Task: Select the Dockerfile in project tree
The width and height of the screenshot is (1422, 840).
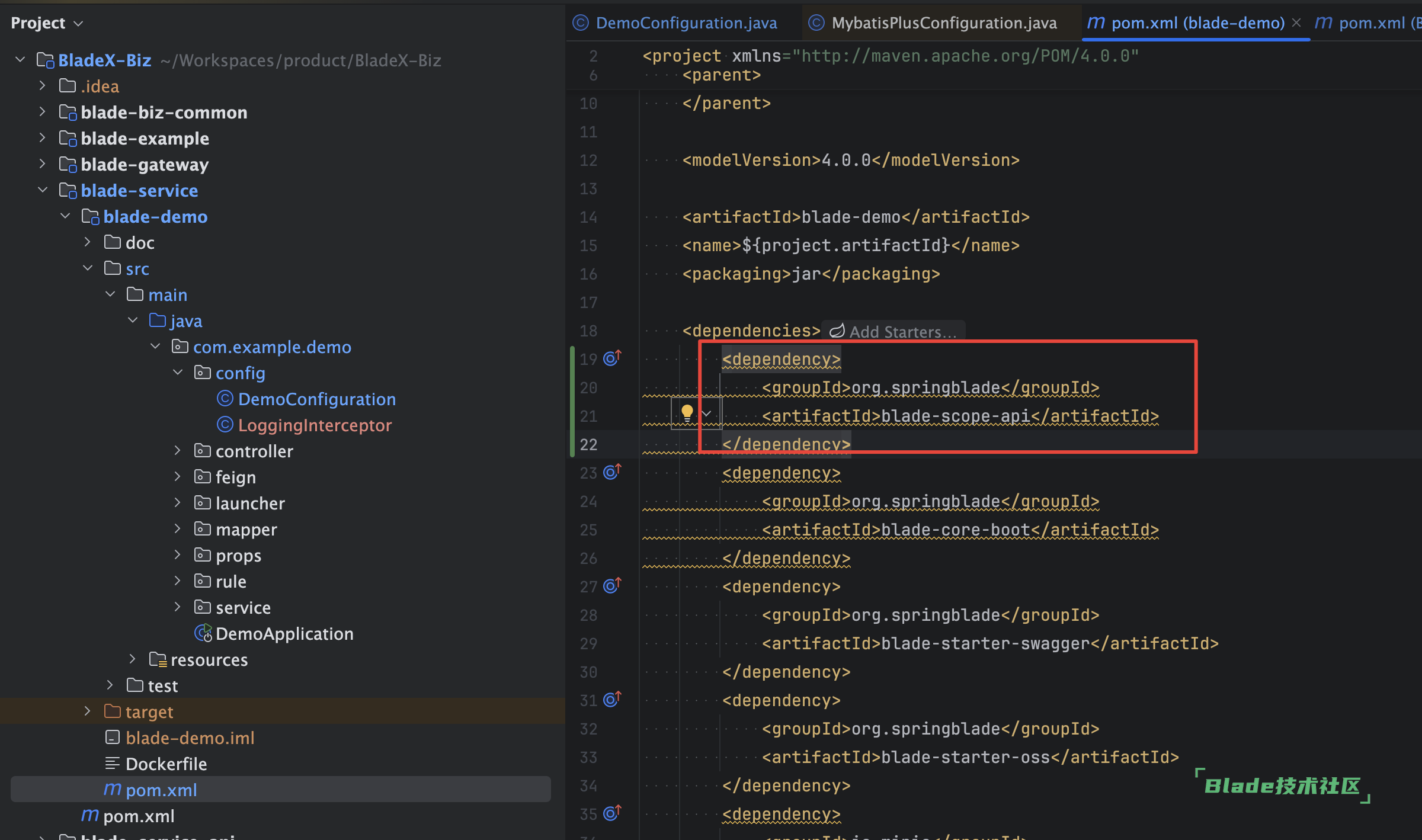Action: point(166,764)
